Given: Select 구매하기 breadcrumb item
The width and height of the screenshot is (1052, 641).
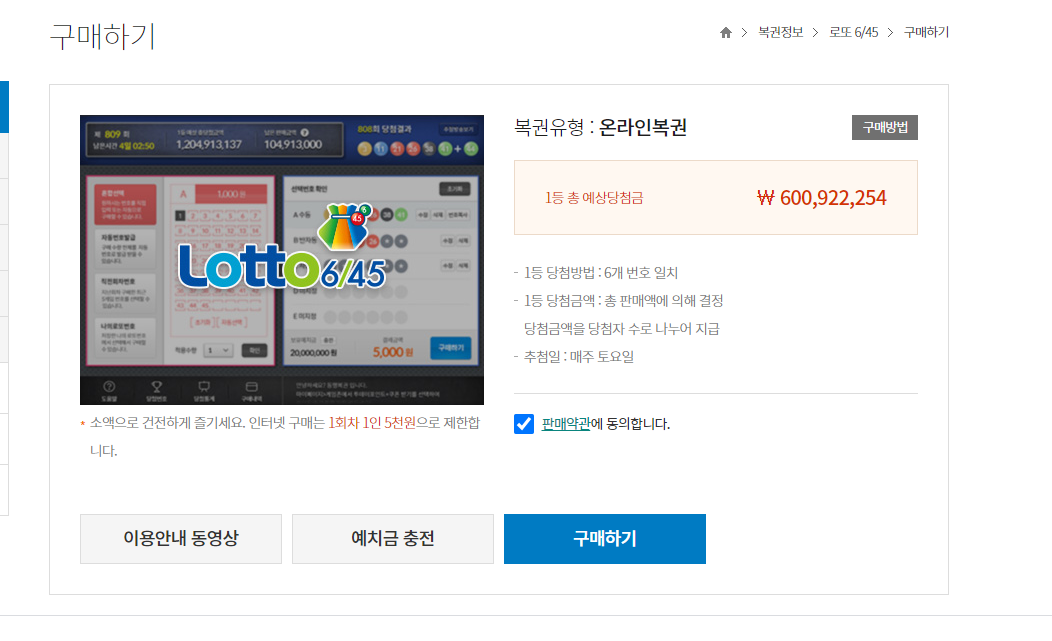Looking at the screenshot, I should pos(926,32).
